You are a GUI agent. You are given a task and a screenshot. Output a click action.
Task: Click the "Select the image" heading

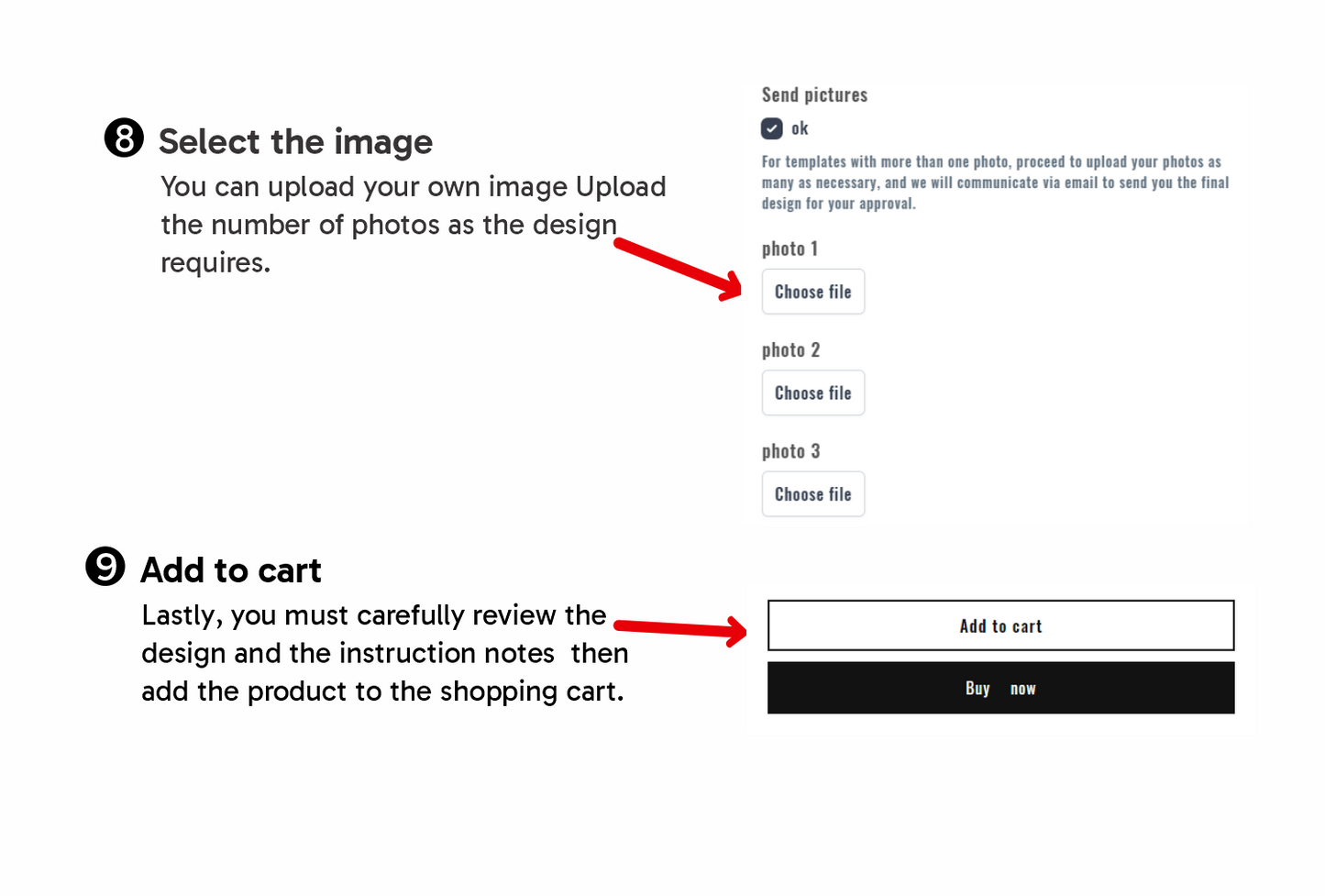[295, 142]
